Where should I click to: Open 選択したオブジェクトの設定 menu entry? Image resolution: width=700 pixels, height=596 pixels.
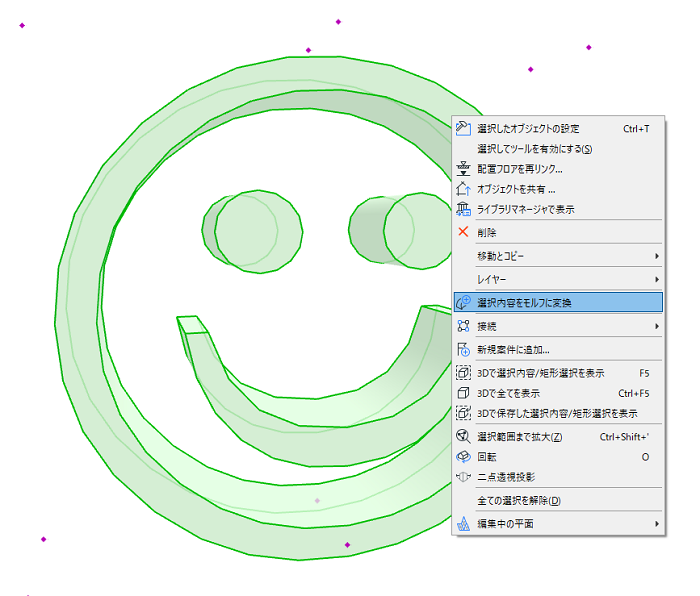(x=558, y=129)
